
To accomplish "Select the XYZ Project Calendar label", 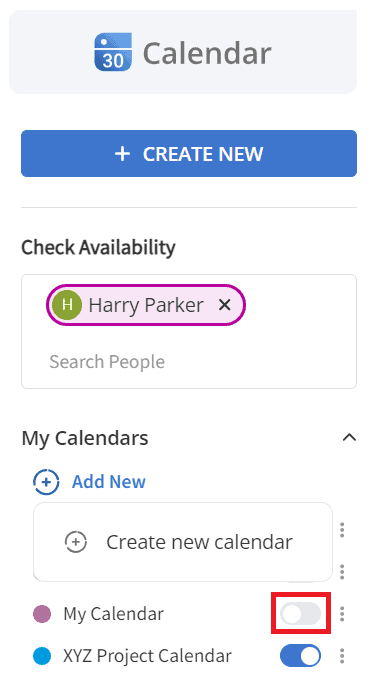I will (x=148, y=656).
